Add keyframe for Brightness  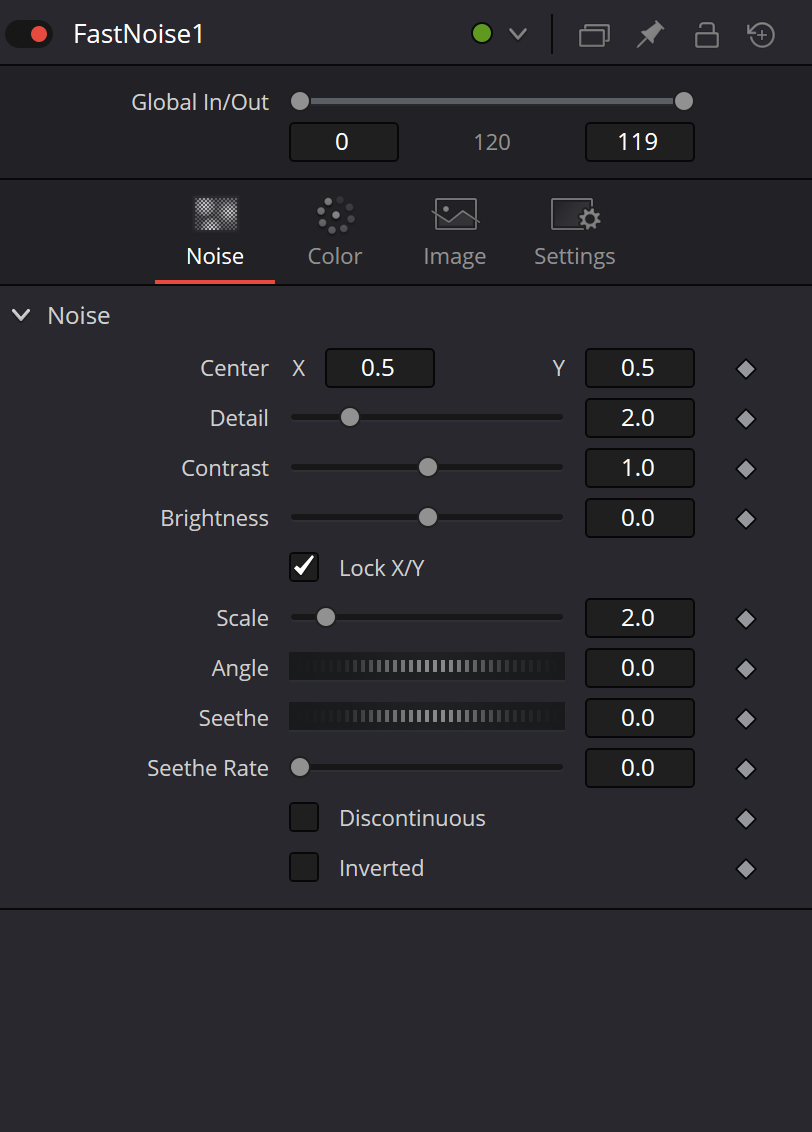click(746, 518)
